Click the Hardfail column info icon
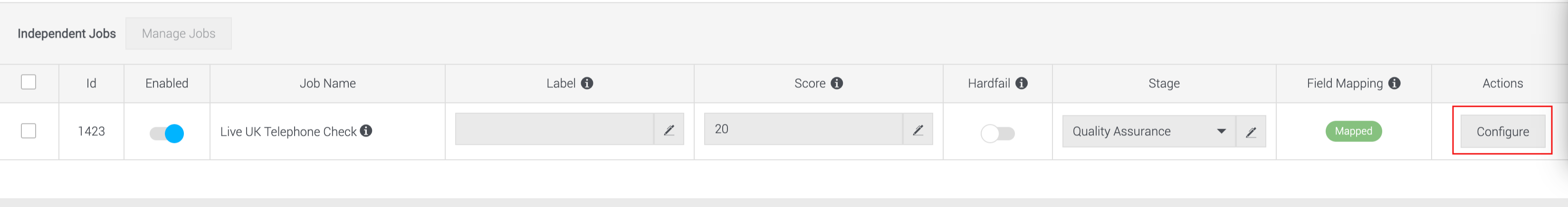The height and width of the screenshot is (207, 1568). pos(1022,84)
